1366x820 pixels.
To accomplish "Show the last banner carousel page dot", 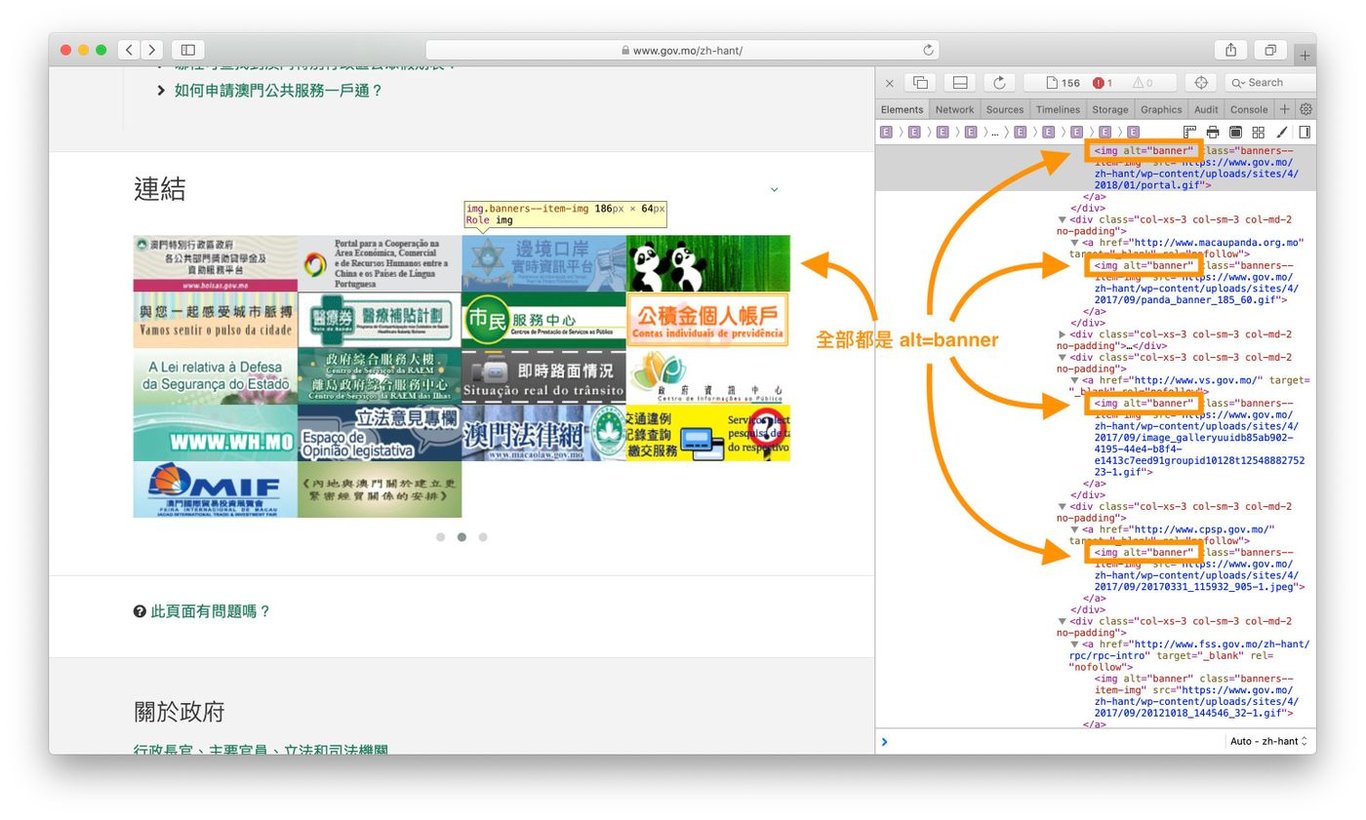I will [483, 537].
